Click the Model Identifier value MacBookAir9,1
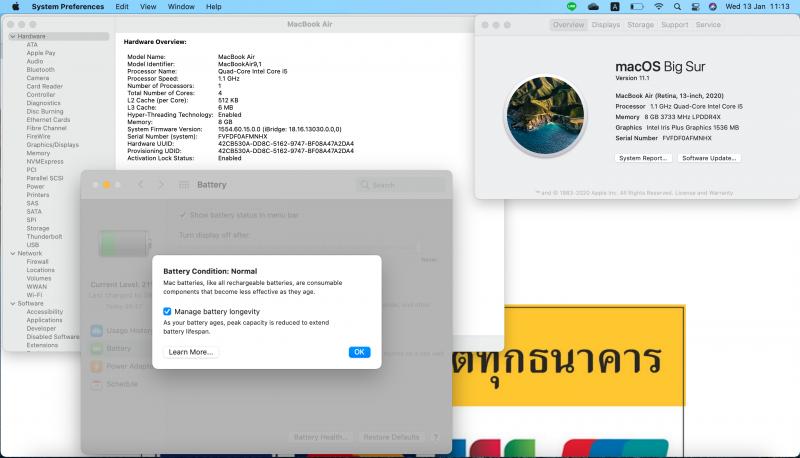This screenshot has height=458, width=800. click(240, 64)
